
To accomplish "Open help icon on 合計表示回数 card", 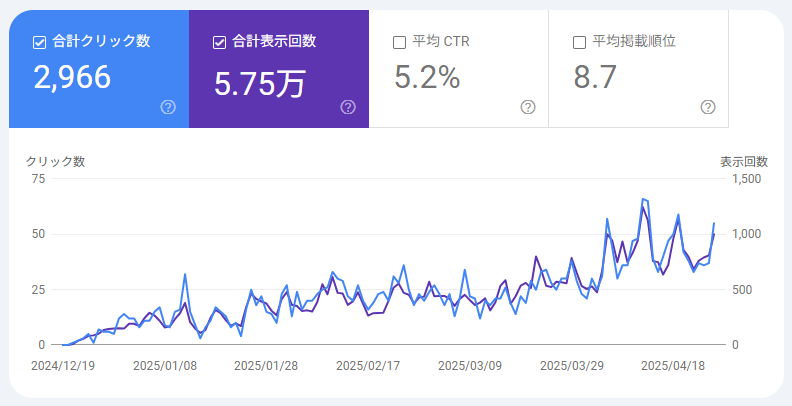I will [x=348, y=107].
